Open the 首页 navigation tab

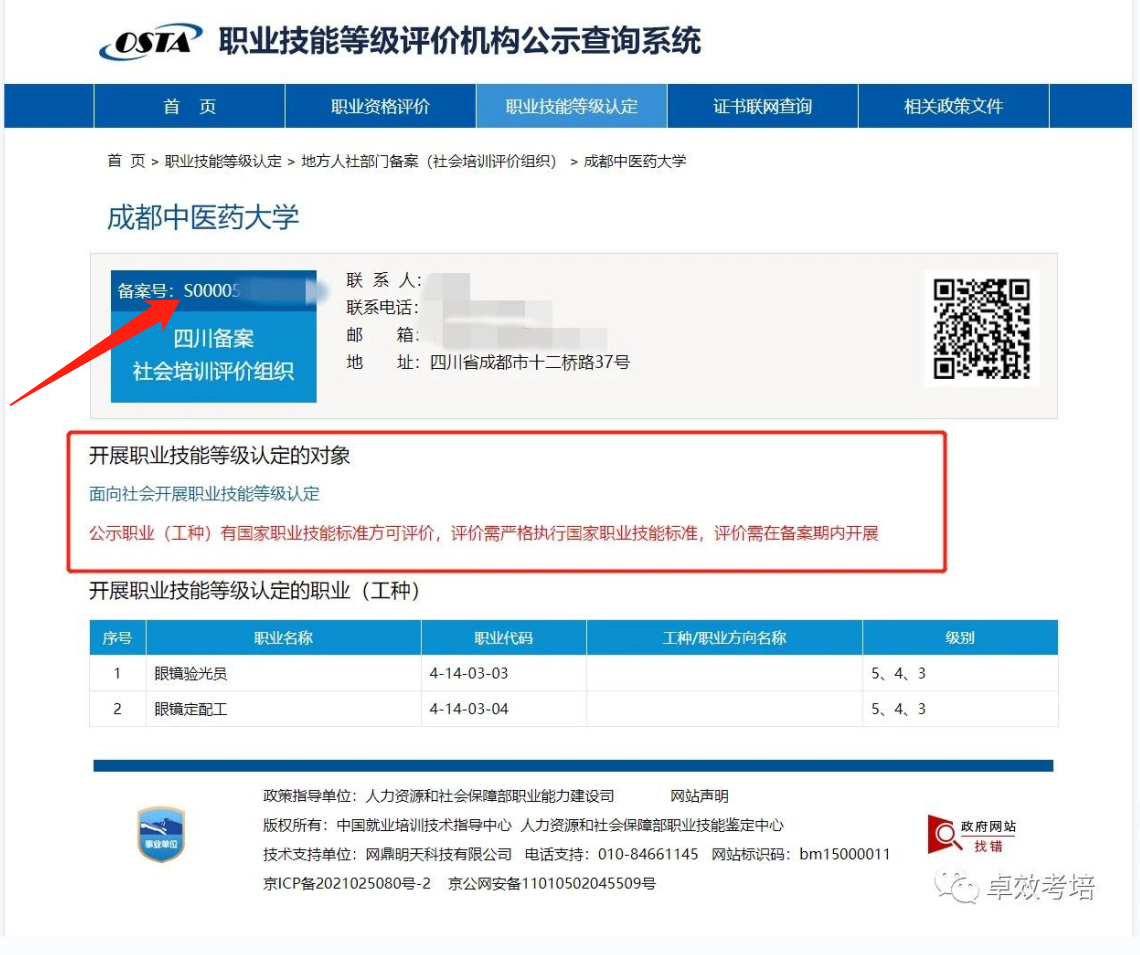click(189, 107)
